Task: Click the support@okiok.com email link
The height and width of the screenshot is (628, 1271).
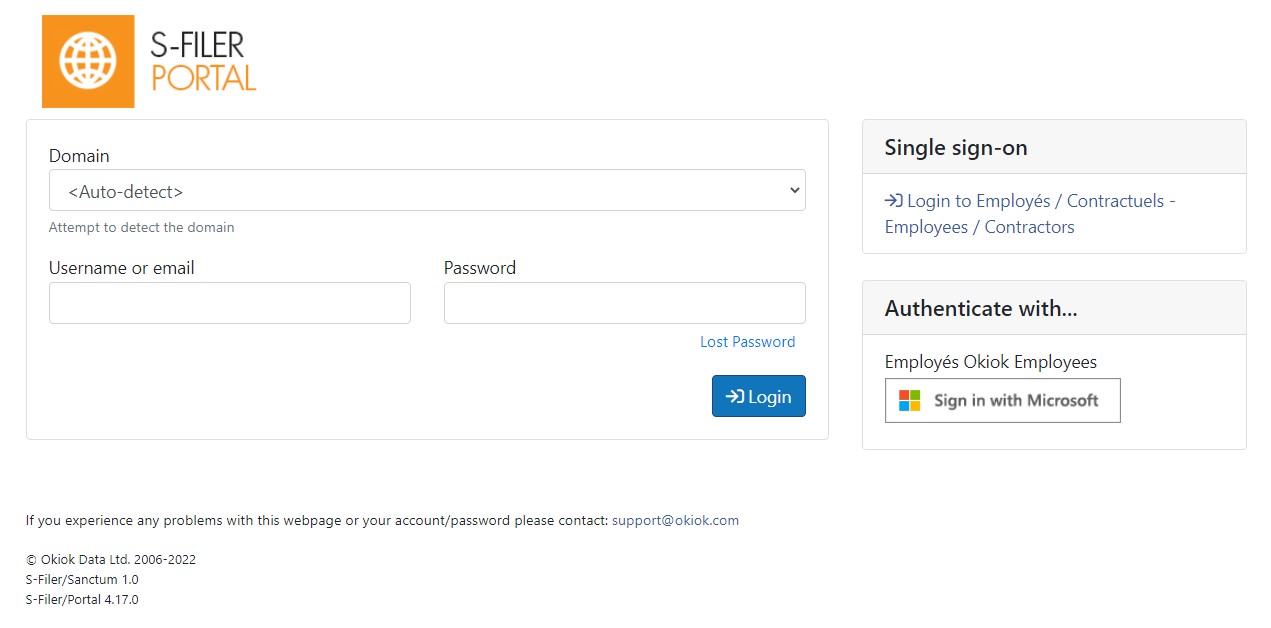Action: (x=675, y=521)
